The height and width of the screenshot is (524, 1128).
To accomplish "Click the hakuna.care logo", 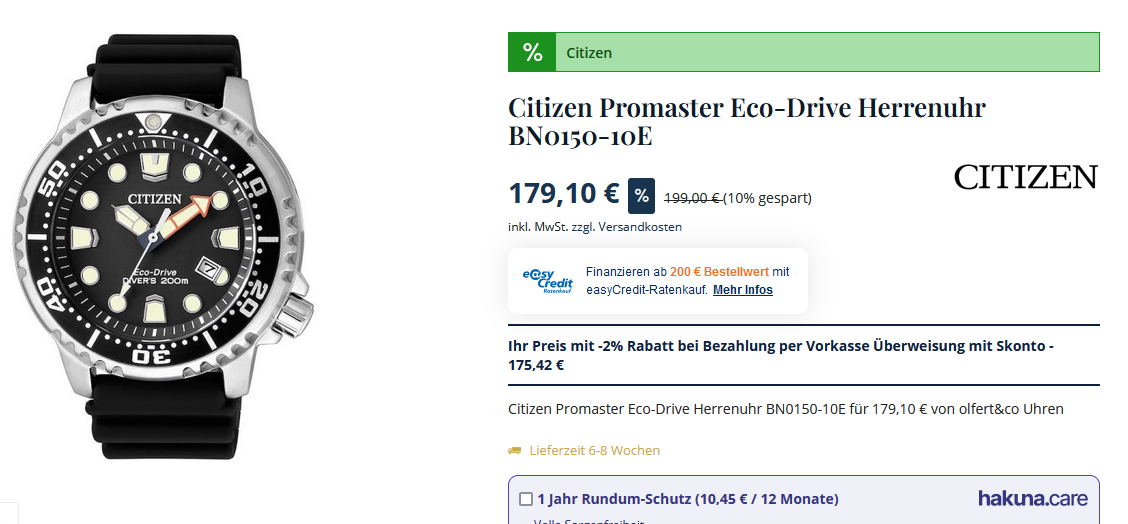I will pos(1032,498).
